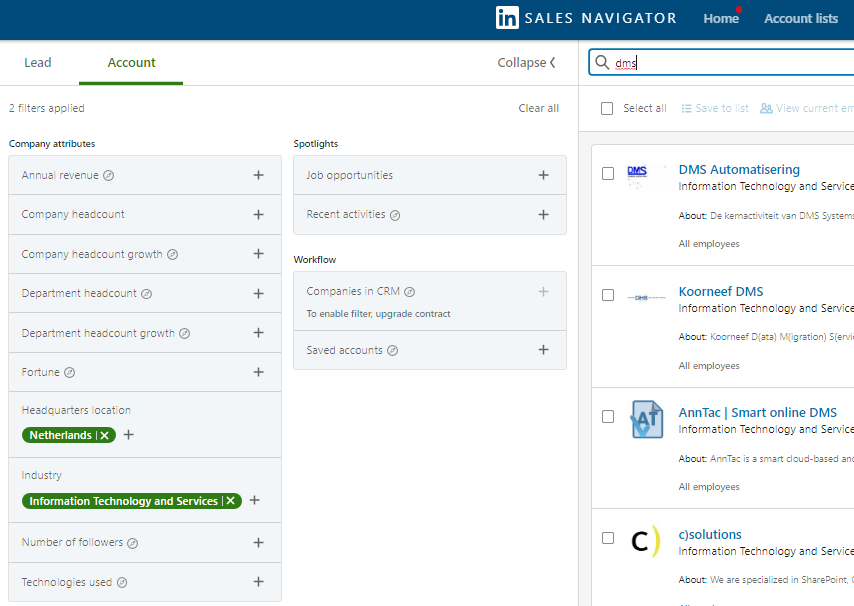Click the LinkedIn Sales Navigator logo
The width and height of the screenshot is (854, 606).
click(586, 18)
